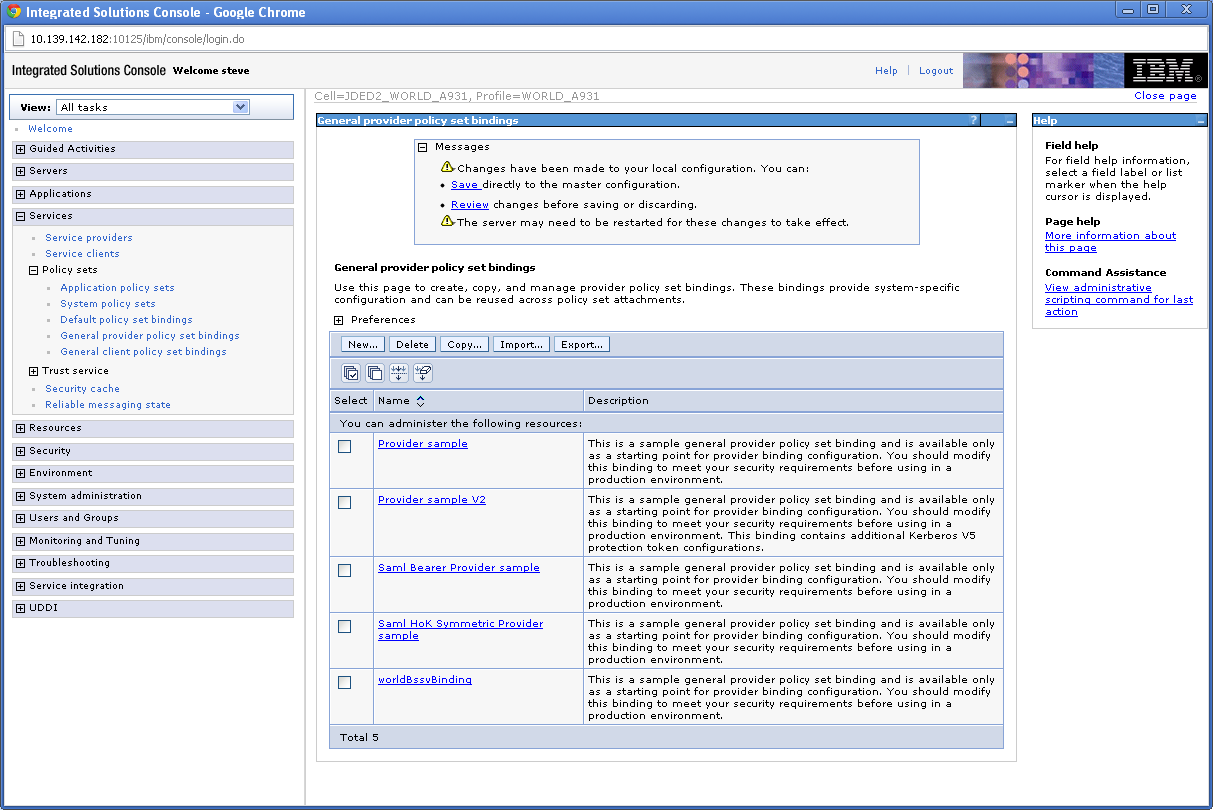Open the Provider sample V2 link
The width and height of the screenshot is (1213, 810).
(x=432, y=500)
